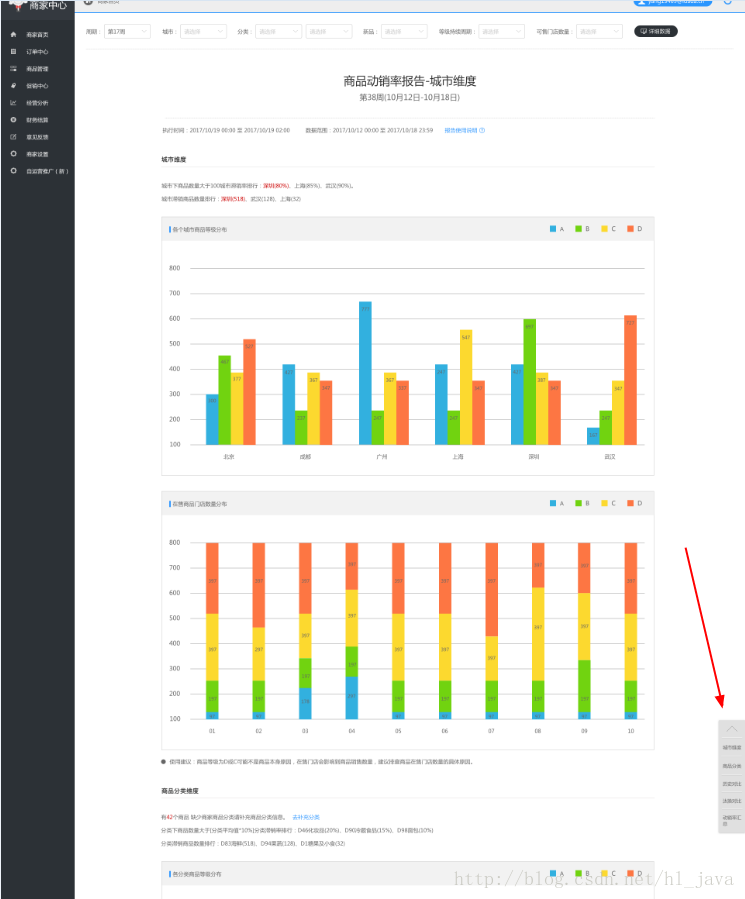Image resolution: width=745 pixels, height=899 pixels.
Task: Click the 去补充分类 link
Action: click(306, 817)
